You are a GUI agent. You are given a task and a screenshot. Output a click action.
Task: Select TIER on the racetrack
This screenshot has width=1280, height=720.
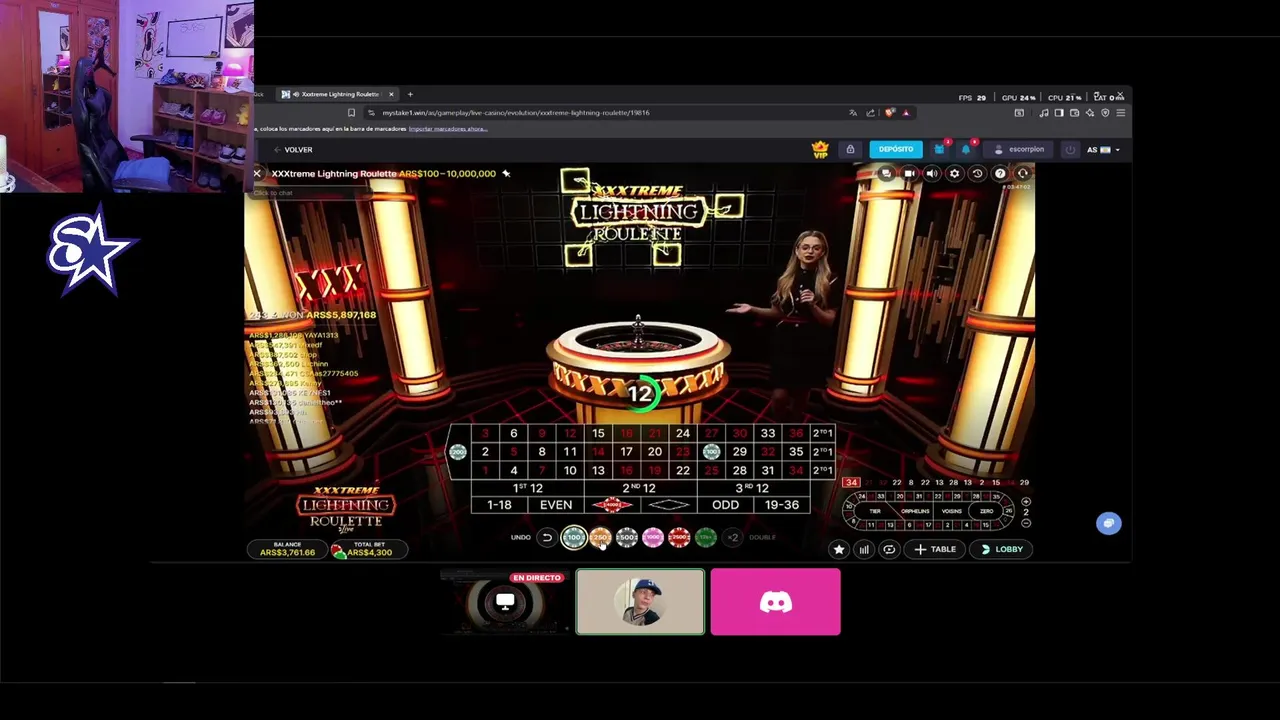click(x=875, y=511)
